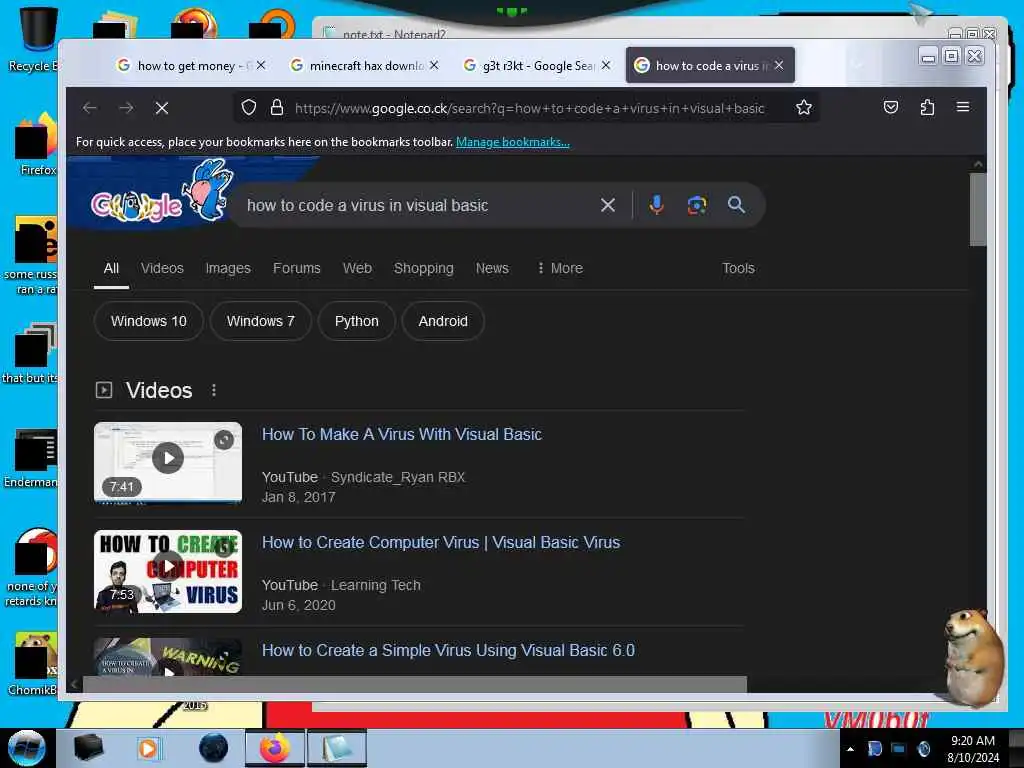The height and width of the screenshot is (768, 1024).
Task: Apply the Windows 10 filter chip
Action: (x=148, y=321)
